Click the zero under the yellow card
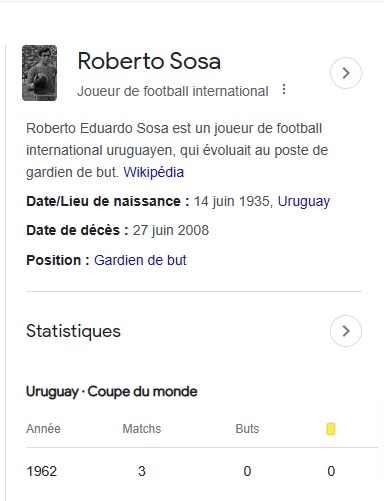Screen dimensions: 384x501 (331, 471)
